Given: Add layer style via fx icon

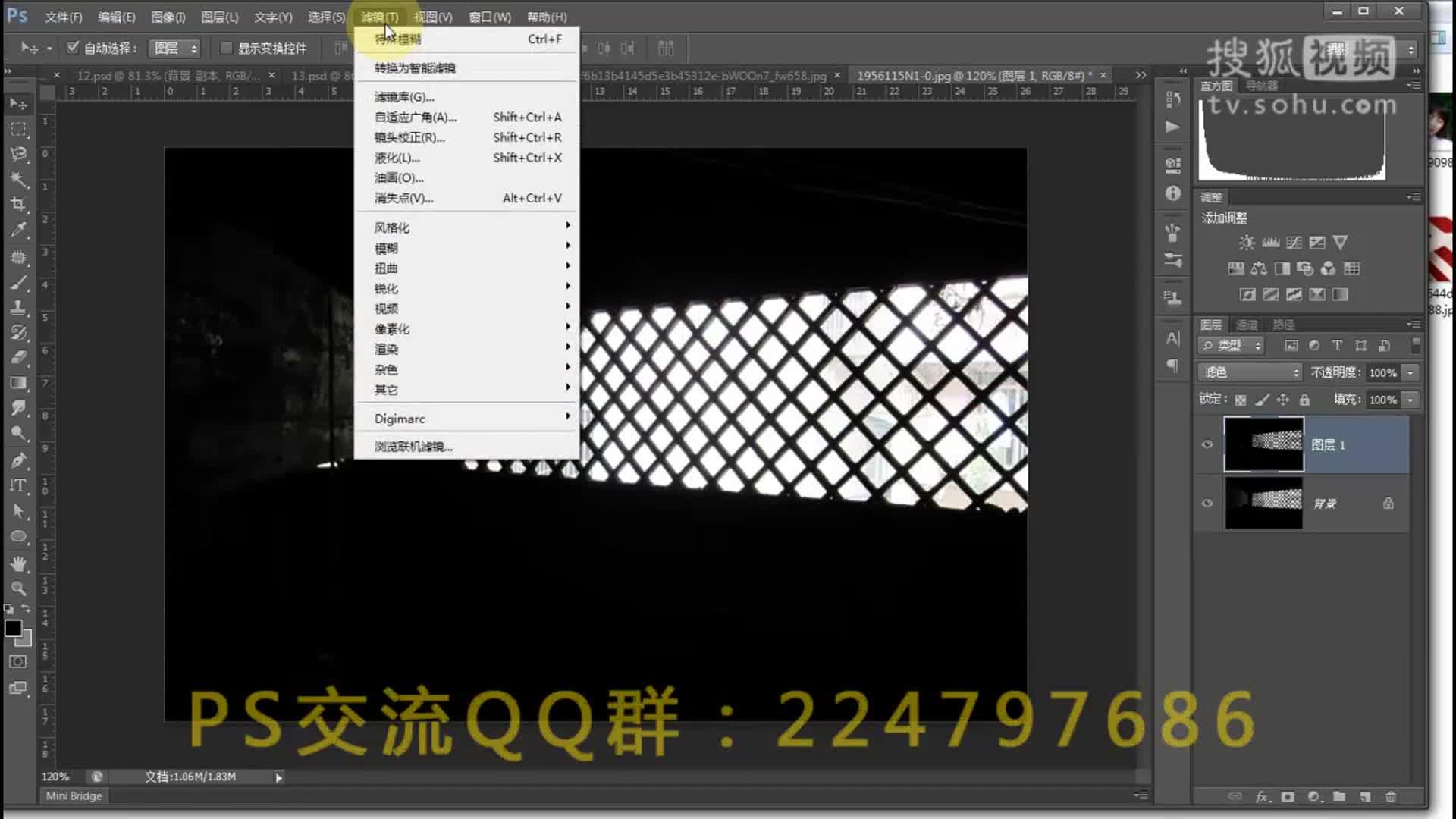Looking at the screenshot, I should pyautogui.click(x=1262, y=796).
